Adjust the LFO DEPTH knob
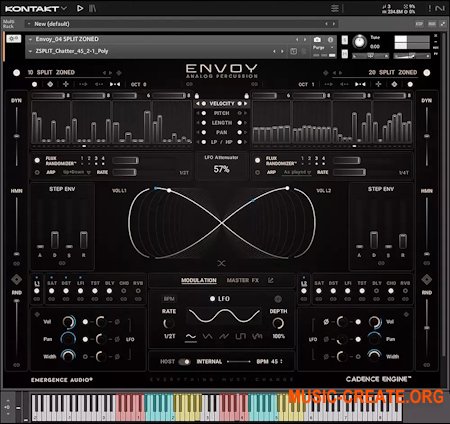450x424 pixels. (x=278, y=323)
